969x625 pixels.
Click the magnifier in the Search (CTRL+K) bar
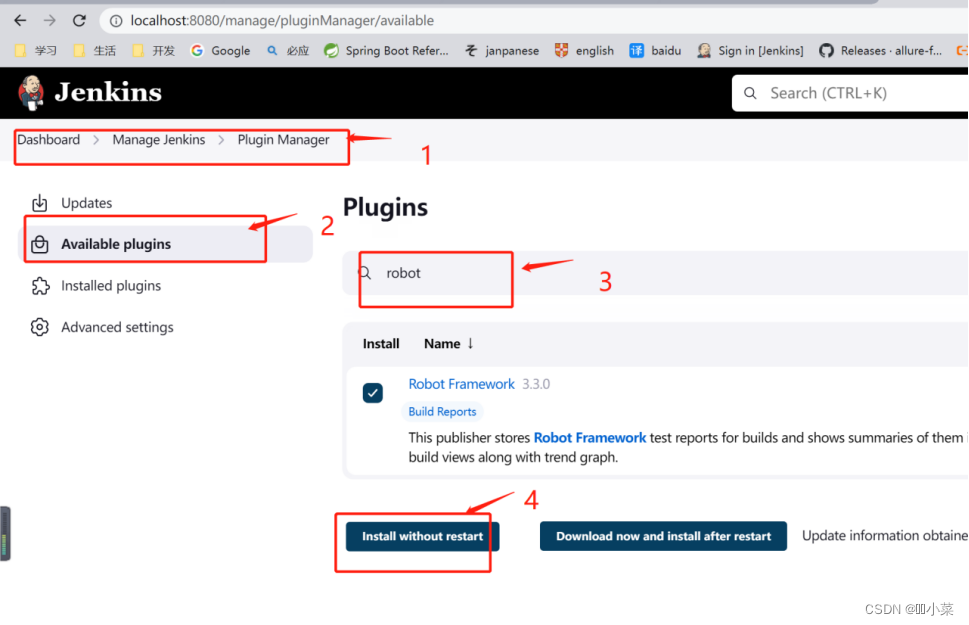750,93
